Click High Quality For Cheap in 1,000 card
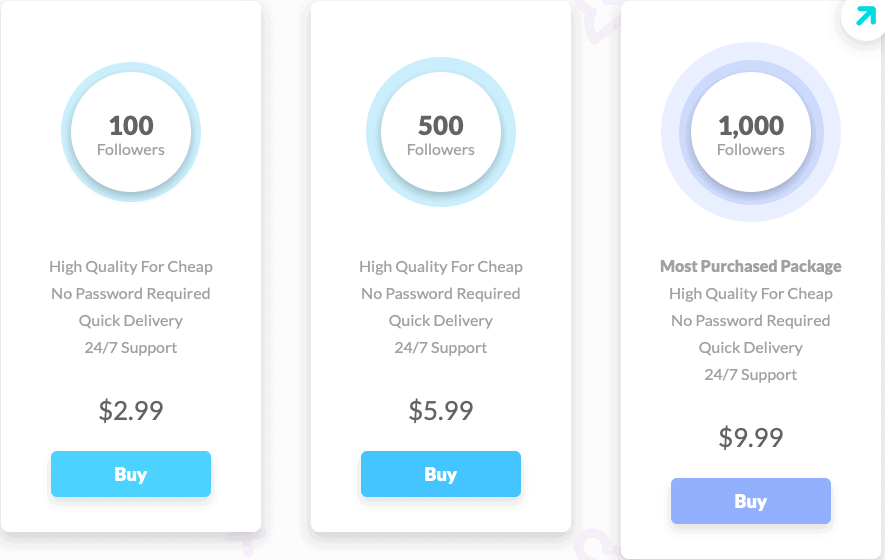Image resolution: width=885 pixels, height=560 pixels. point(751,294)
